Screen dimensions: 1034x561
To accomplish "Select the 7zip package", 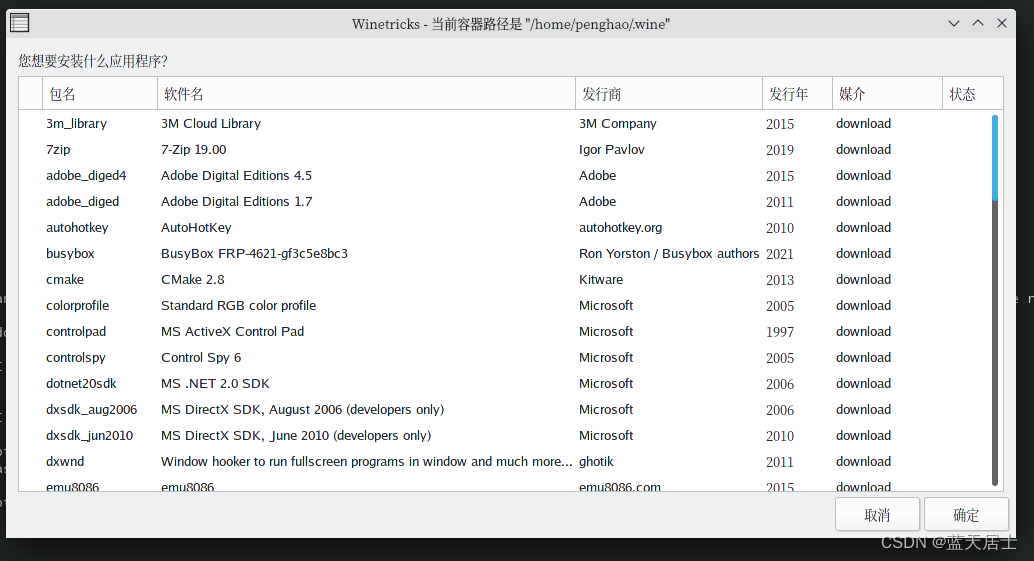I will [x=58, y=150].
